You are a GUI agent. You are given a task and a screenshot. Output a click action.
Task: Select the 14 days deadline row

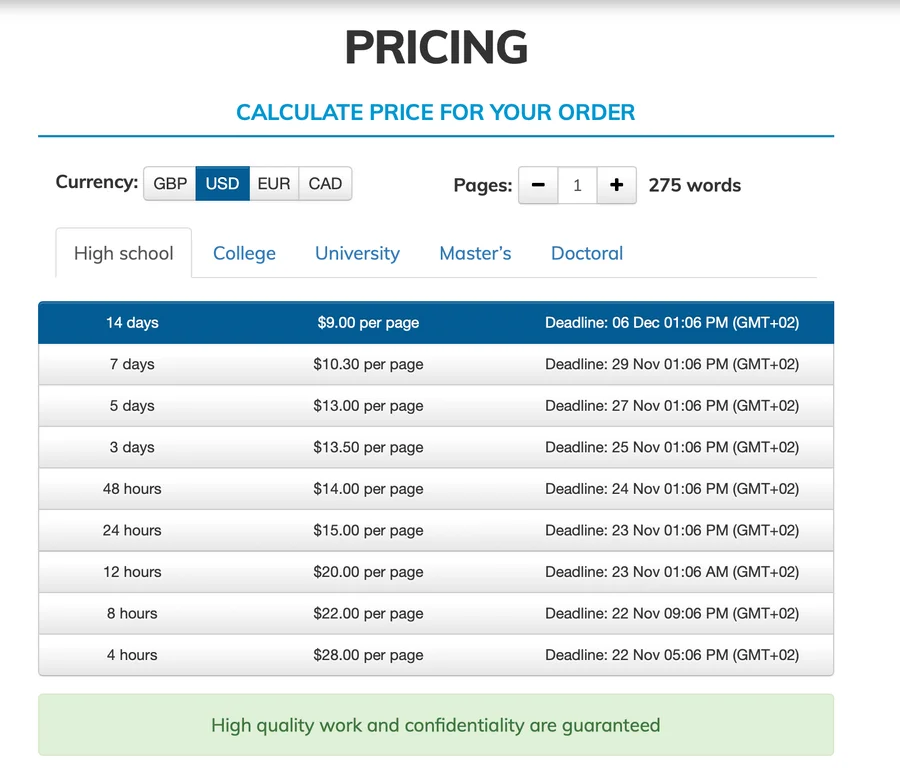click(x=436, y=323)
